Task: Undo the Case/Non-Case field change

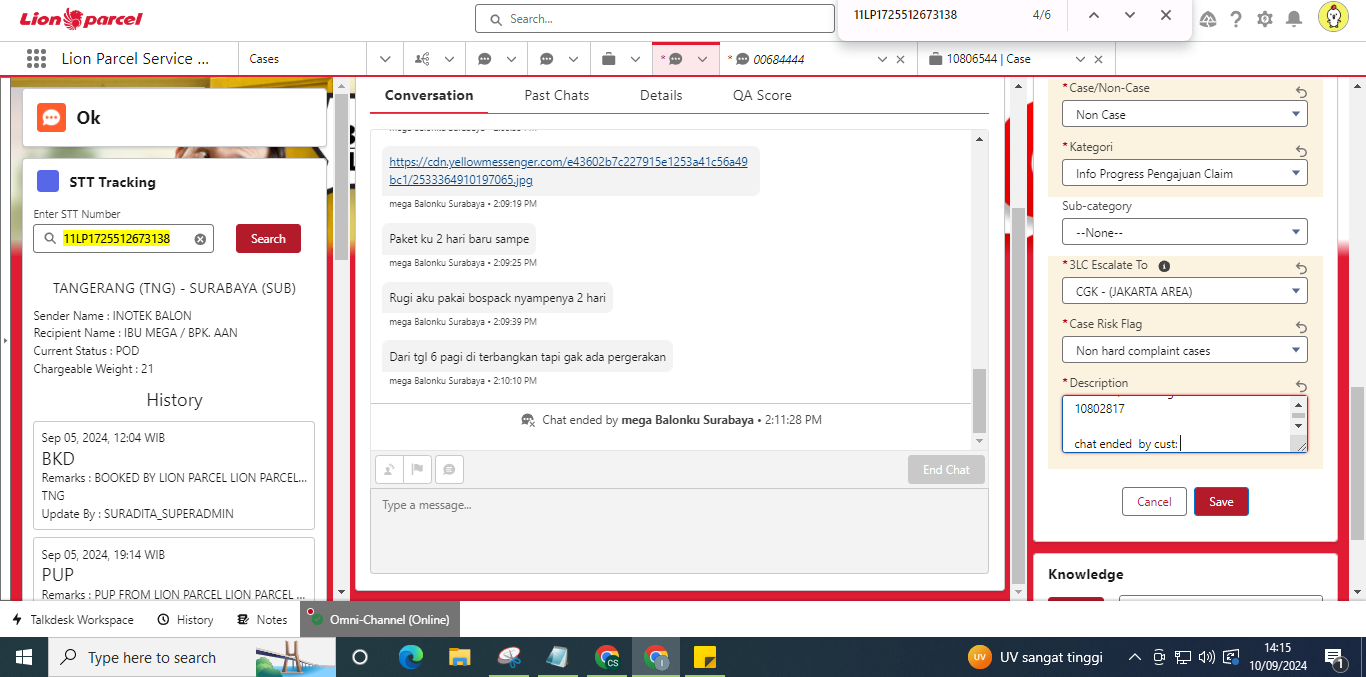Action: tap(1301, 92)
